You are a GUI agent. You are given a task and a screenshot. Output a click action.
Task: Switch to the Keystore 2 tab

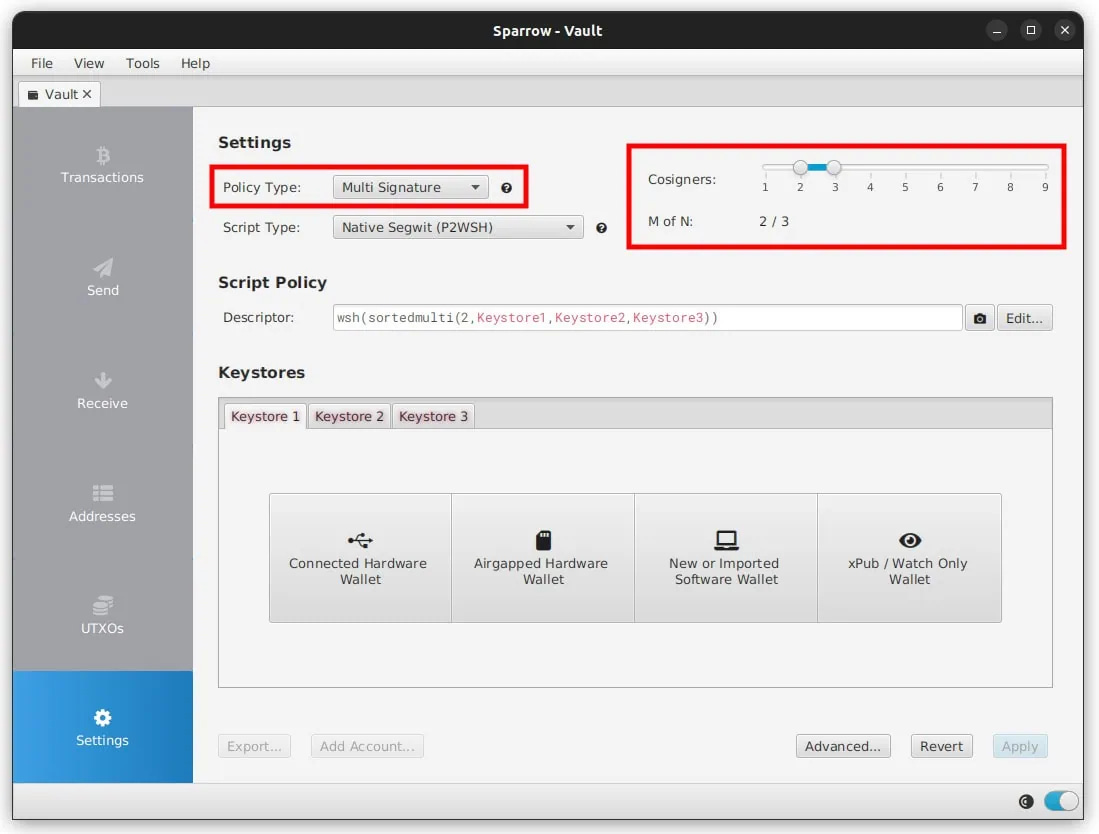(349, 416)
